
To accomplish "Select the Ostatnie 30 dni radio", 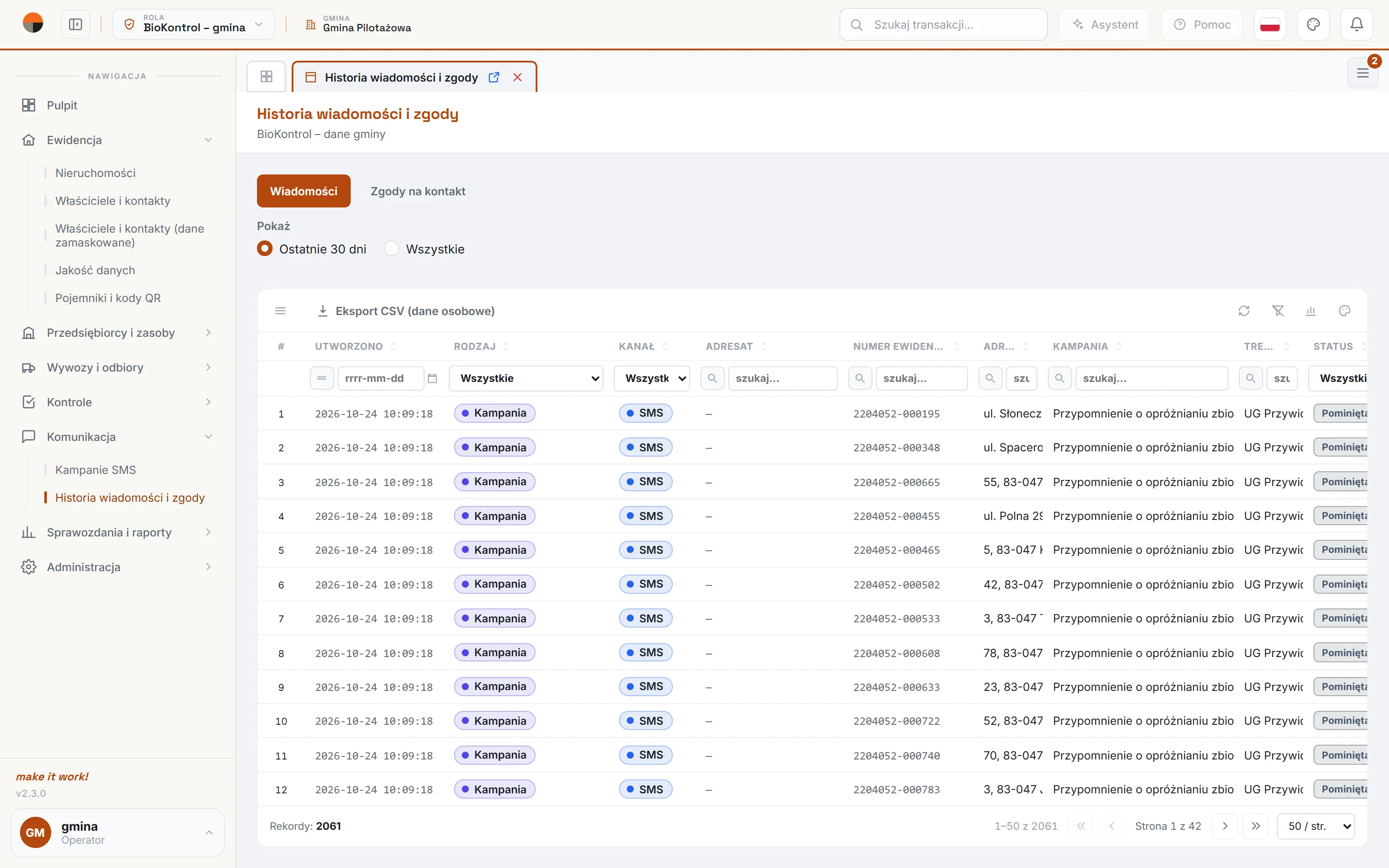I will click(x=265, y=249).
